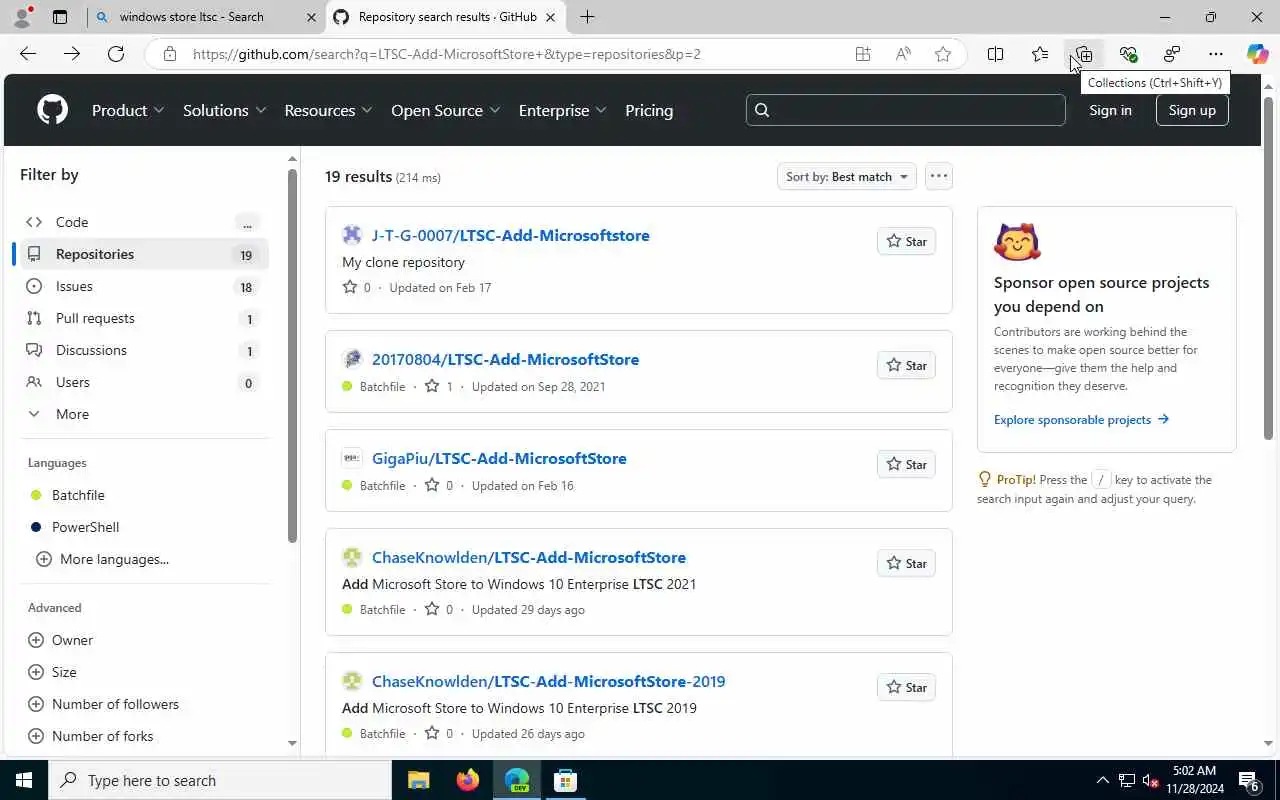1280x800 pixels.
Task: Expand the Open Source menu
Action: (x=445, y=110)
